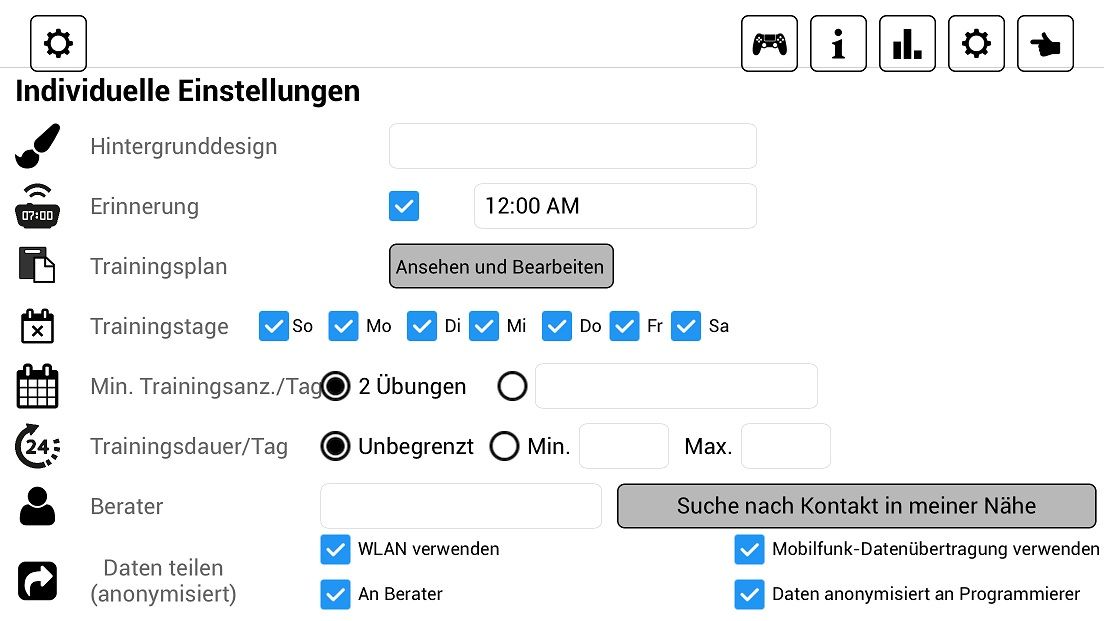
Task: Disable the Erinnerung checkbox
Action: [404, 206]
